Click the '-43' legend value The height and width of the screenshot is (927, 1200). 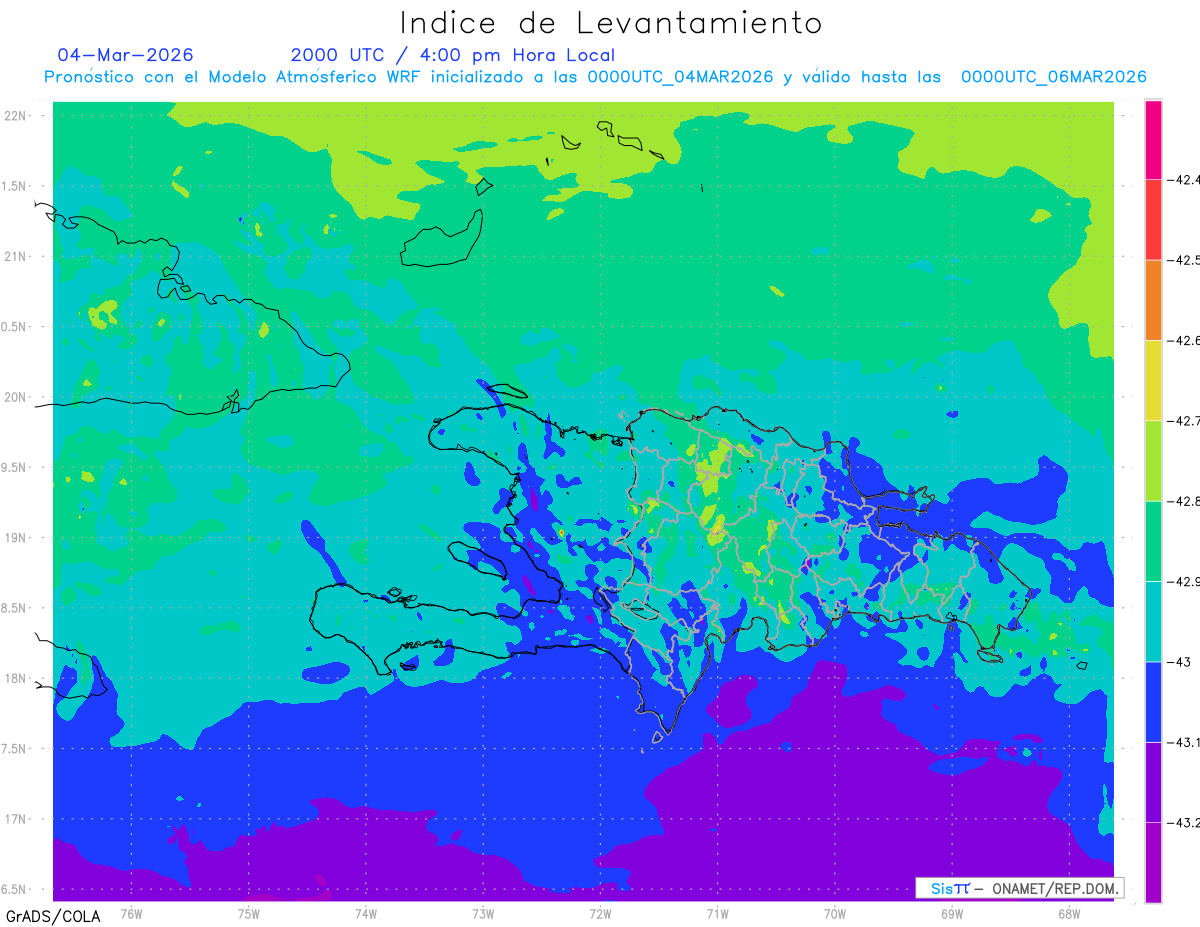[1178, 662]
